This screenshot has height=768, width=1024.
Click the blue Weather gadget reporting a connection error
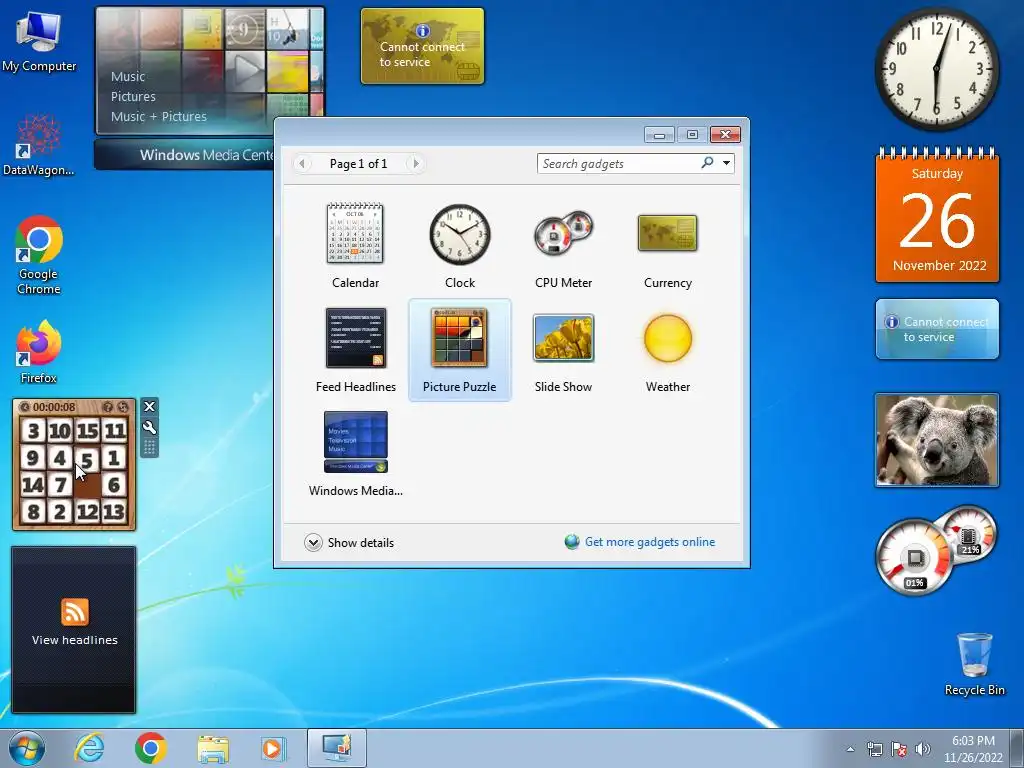tap(937, 329)
